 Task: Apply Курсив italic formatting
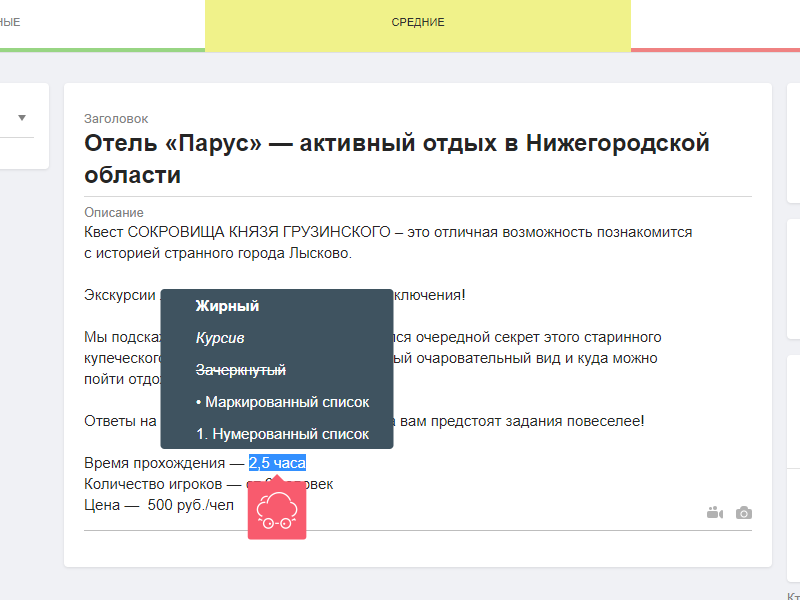(220, 338)
